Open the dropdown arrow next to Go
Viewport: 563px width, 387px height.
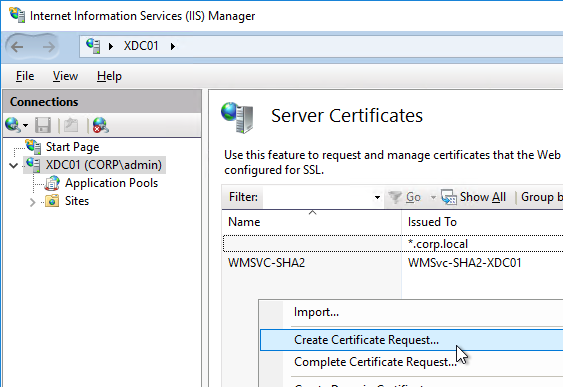coord(433,197)
